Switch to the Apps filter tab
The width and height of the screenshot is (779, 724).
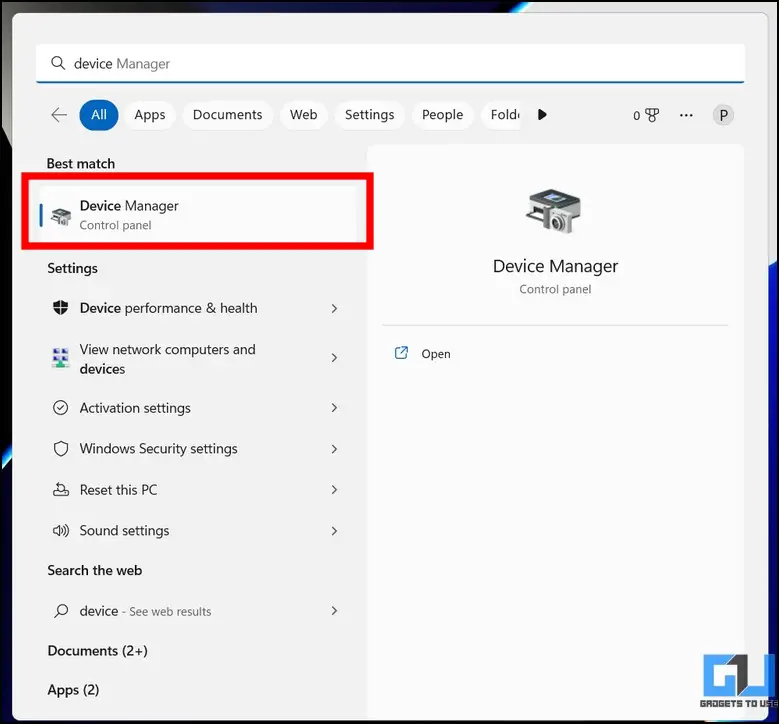pyautogui.click(x=150, y=115)
